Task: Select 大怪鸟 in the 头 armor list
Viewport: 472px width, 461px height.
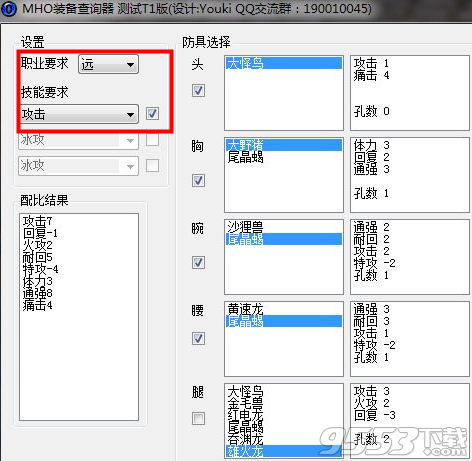Action: 284,63
